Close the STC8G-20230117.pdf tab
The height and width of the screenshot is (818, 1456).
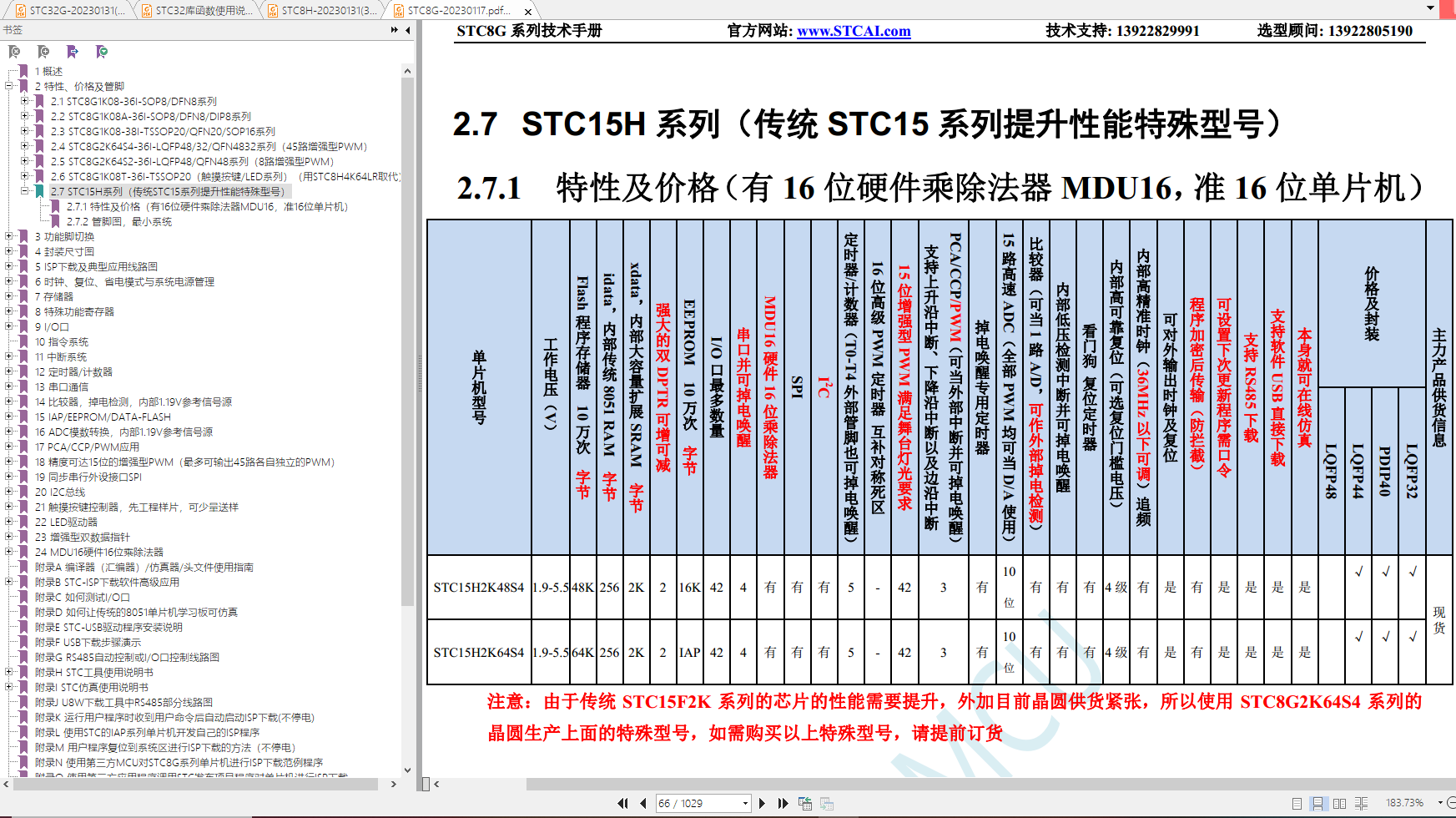527,12
